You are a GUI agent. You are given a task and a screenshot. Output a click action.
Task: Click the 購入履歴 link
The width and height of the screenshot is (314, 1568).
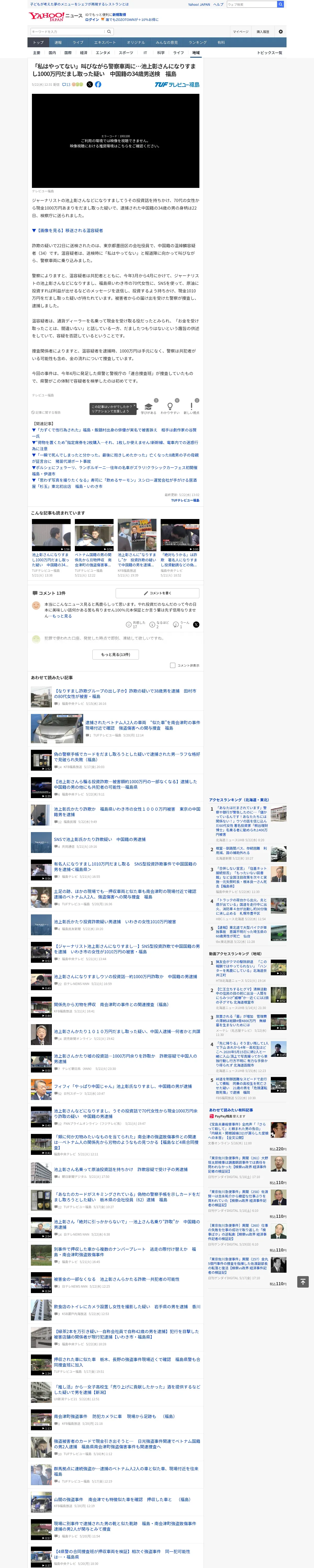(263, 32)
